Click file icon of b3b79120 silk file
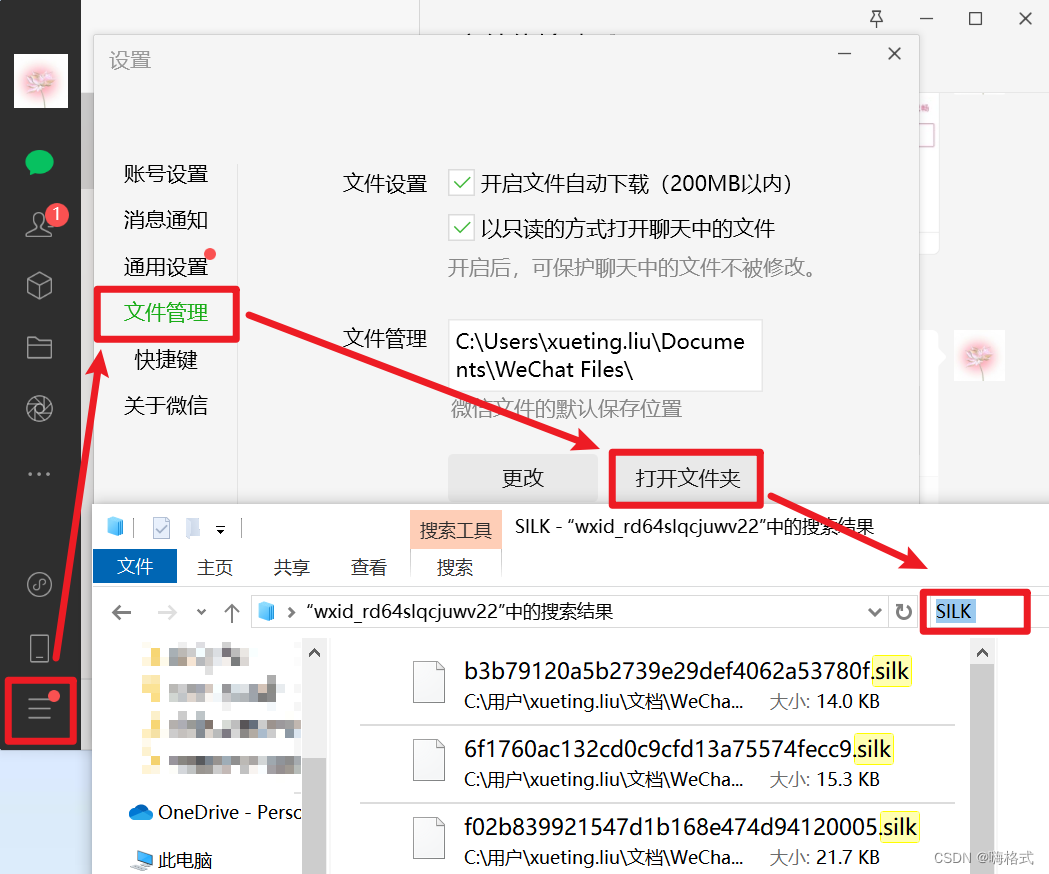Viewport: 1049px width, 874px height. click(429, 681)
